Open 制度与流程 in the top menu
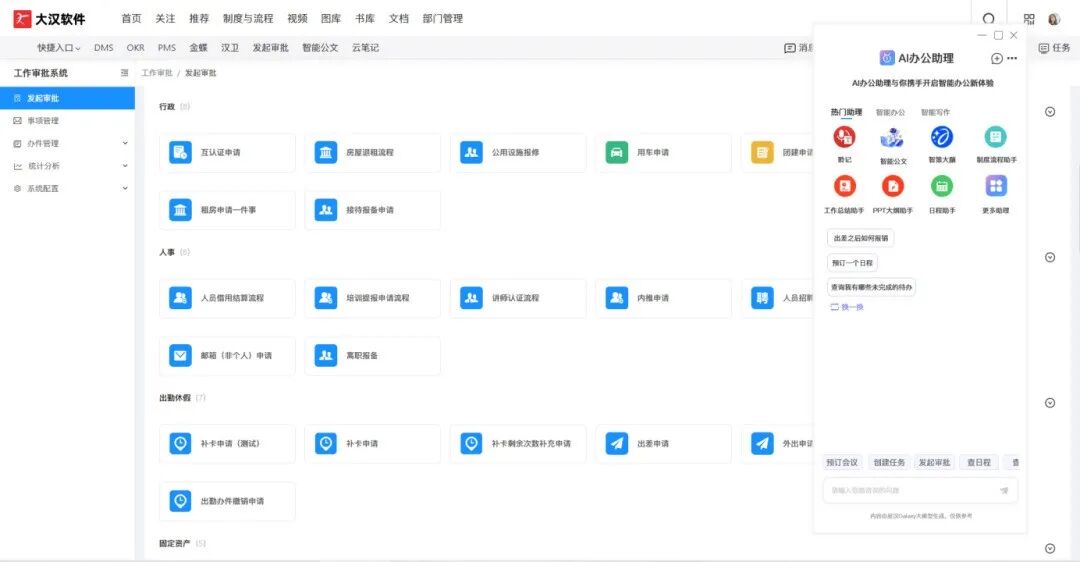The image size is (1080, 562). tap(247, 19)
